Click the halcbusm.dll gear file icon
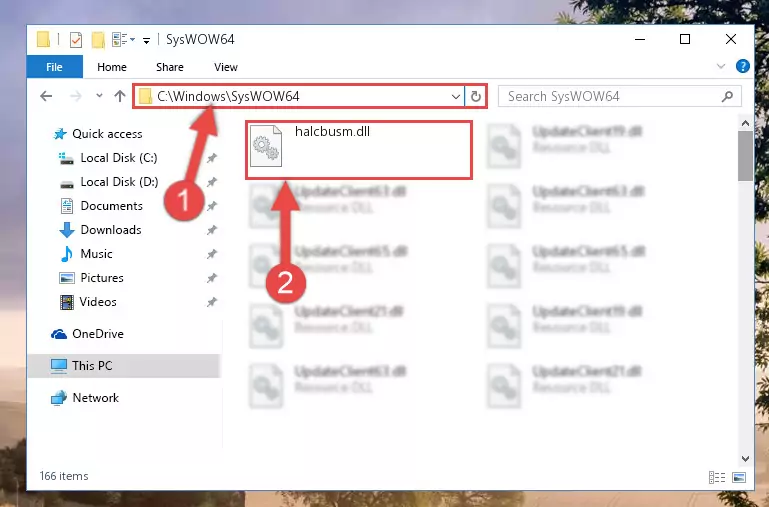The height and width of the screenshot is (507, 769). click(266, 146)
